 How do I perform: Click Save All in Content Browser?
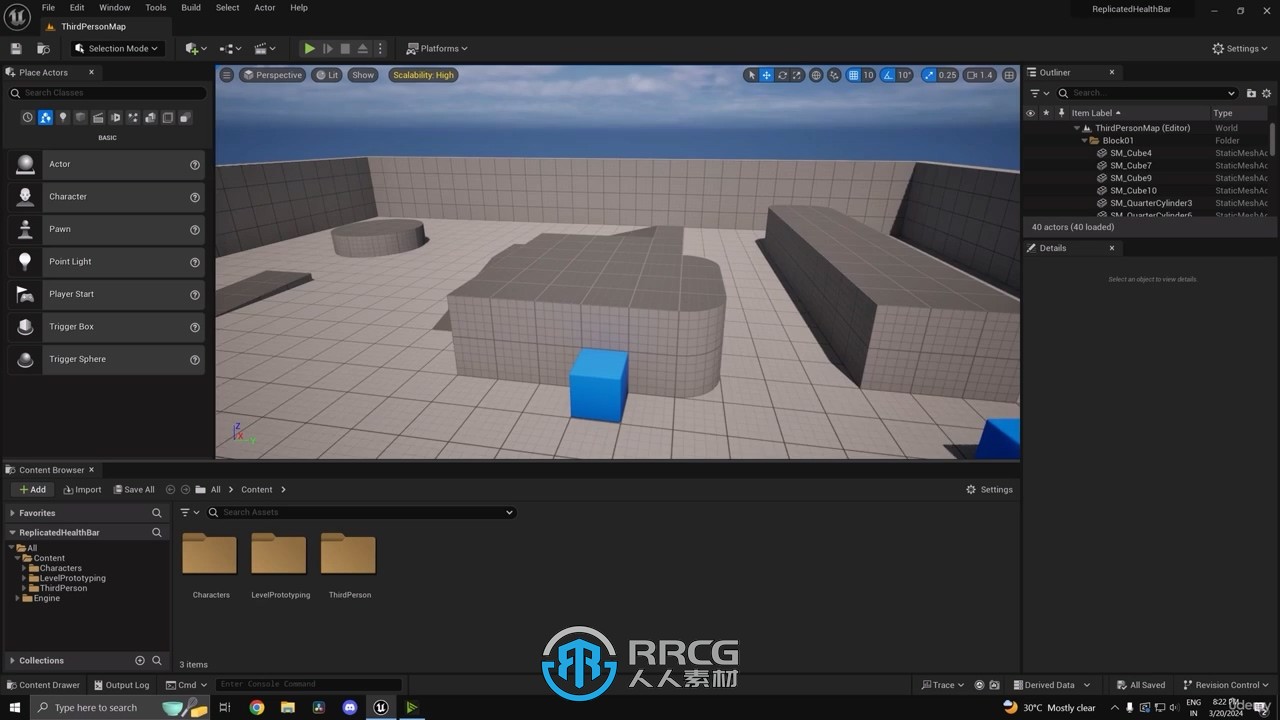click(134, 489)
